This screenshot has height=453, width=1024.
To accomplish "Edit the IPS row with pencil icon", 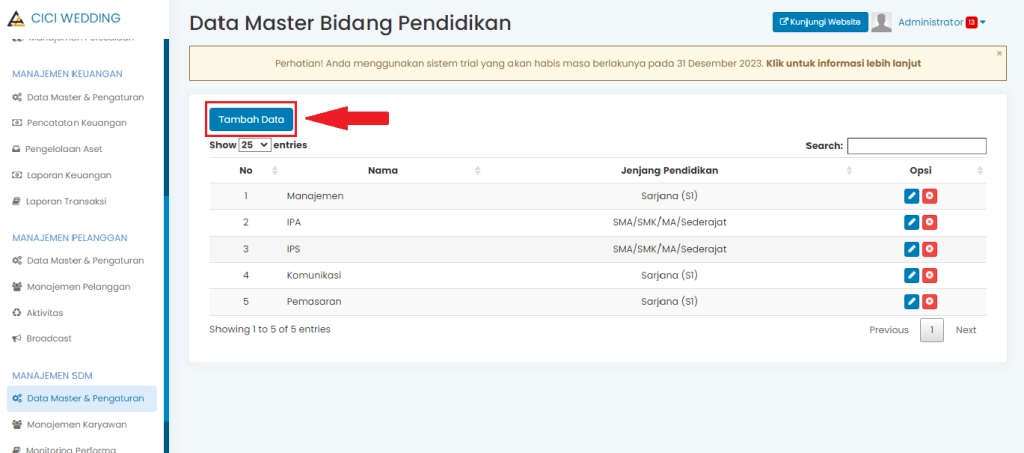I will (x=912, y=249).
